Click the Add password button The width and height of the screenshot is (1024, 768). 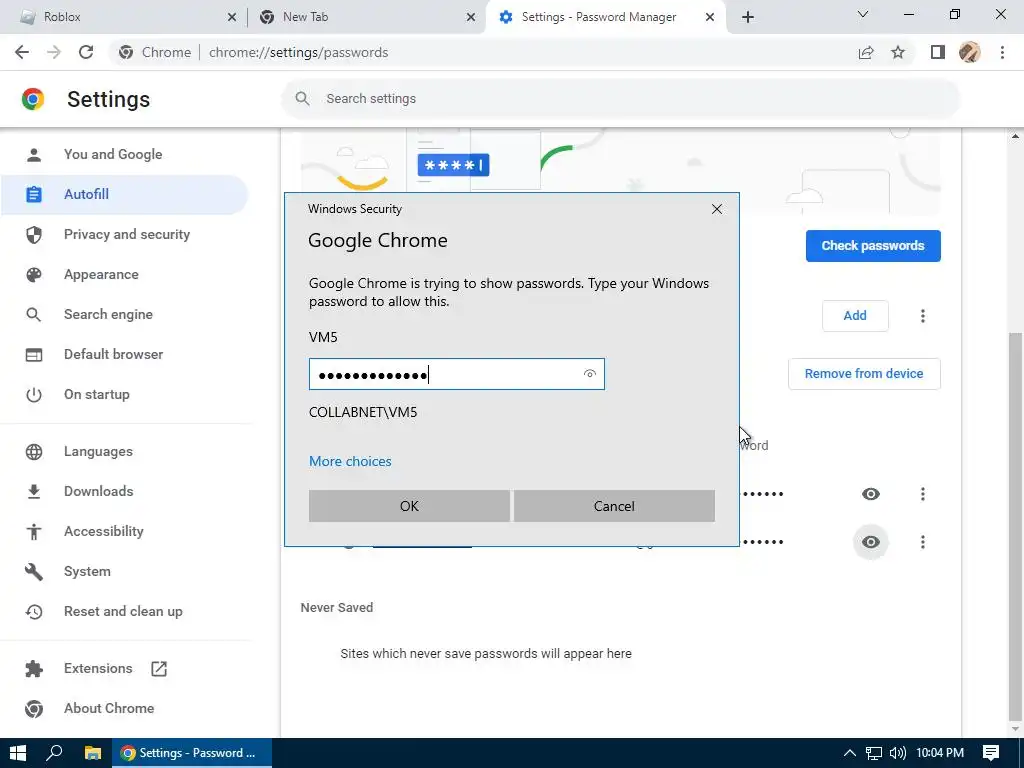point(855,316)
